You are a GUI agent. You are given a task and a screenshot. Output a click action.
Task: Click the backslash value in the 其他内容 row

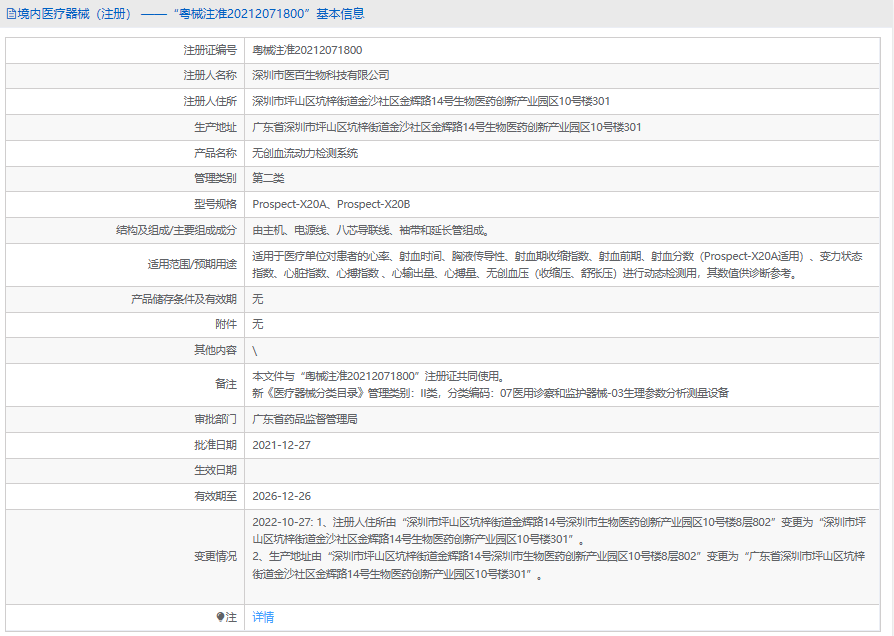[x=255, y=351]
